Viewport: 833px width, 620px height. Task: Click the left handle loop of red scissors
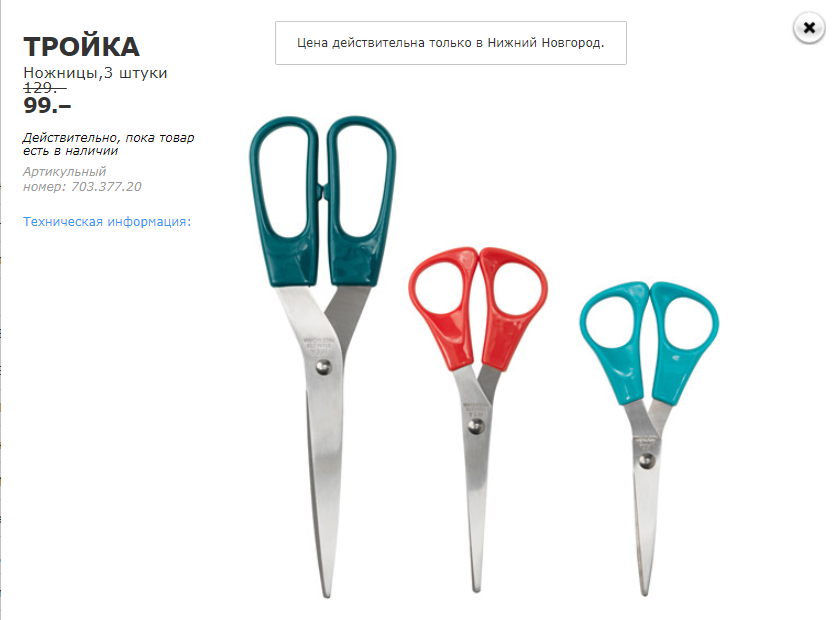pyautogui.click(x=441, y=291)
